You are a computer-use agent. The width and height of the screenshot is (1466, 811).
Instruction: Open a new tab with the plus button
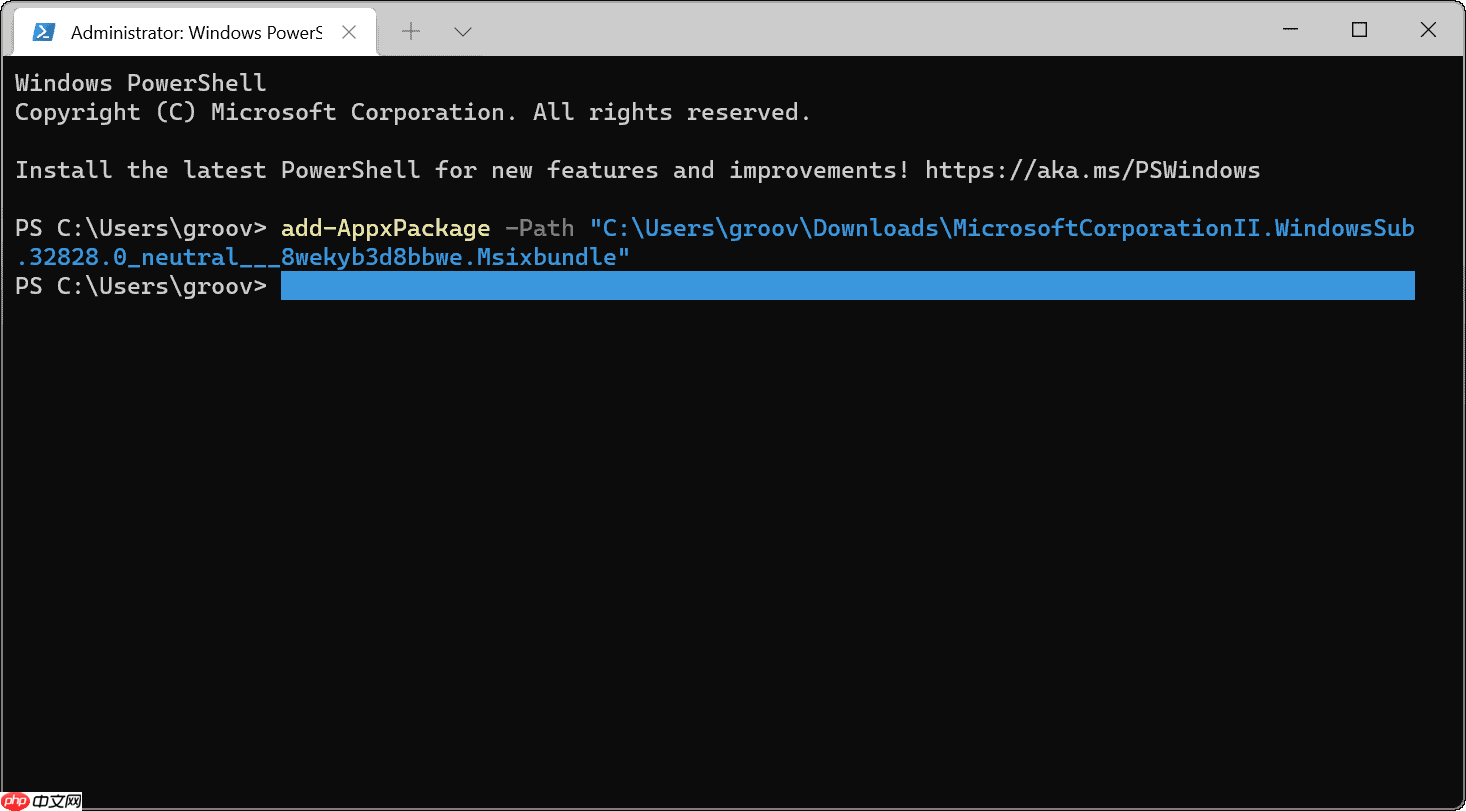click(x=411, y=31)
